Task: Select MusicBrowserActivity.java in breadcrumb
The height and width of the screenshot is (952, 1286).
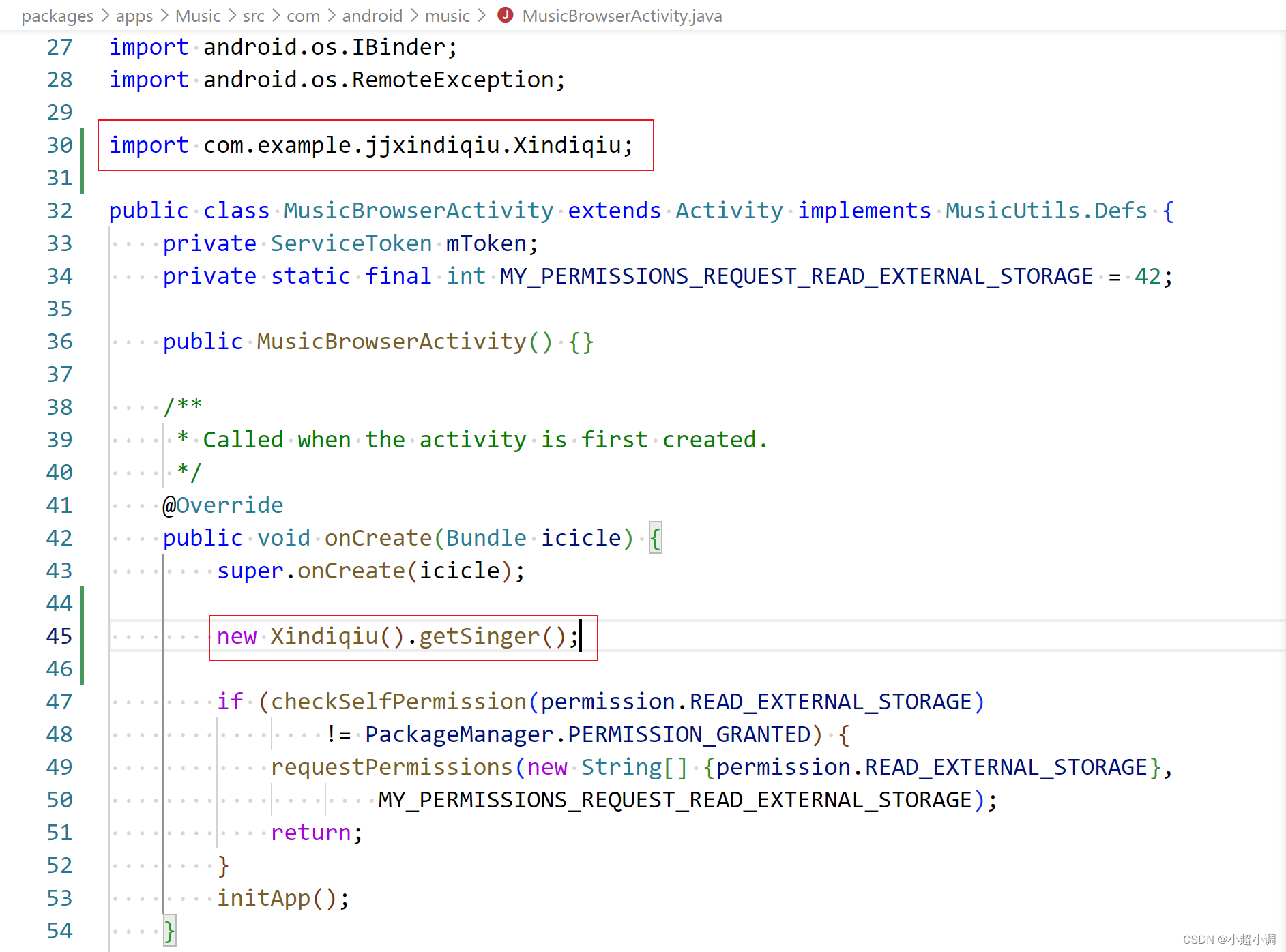Action: (622, 16)
